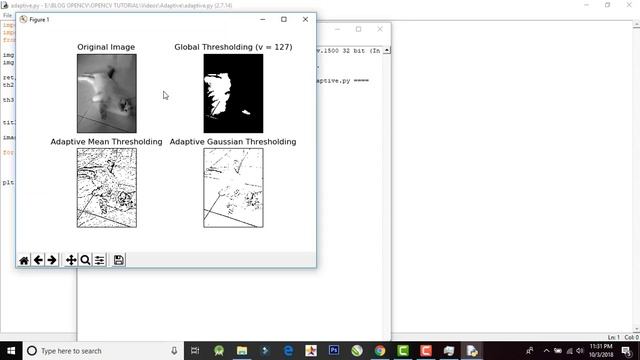This screenshot has width=640, height=360.
Task: Click the Adaptive Mean Thresholding plot
Action: (x=107, y=188)
